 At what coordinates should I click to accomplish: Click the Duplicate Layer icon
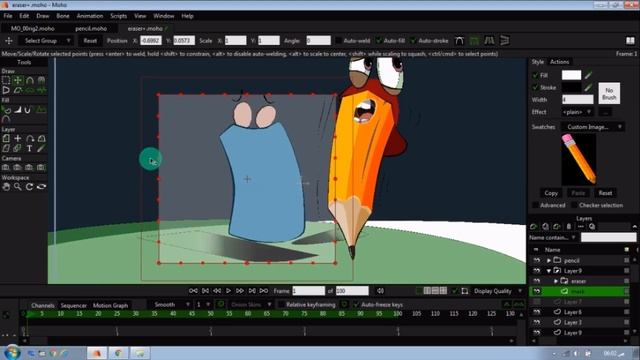tap(545, 227)
